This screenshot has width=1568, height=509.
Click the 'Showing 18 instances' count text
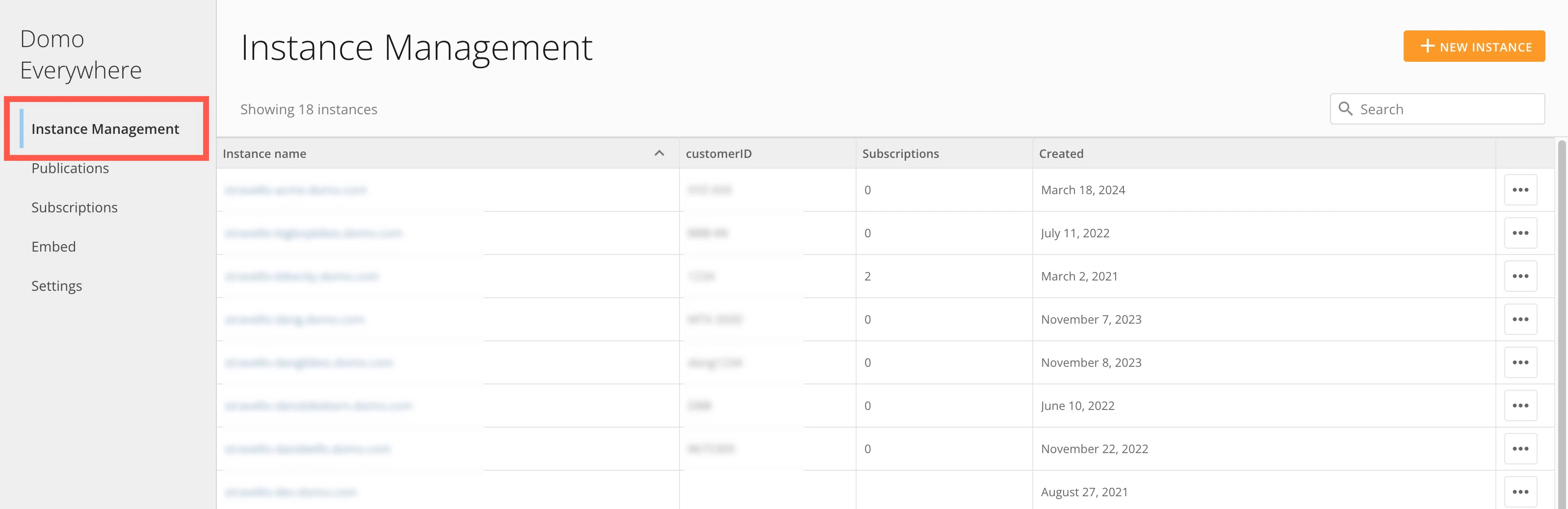coord(309,109)
